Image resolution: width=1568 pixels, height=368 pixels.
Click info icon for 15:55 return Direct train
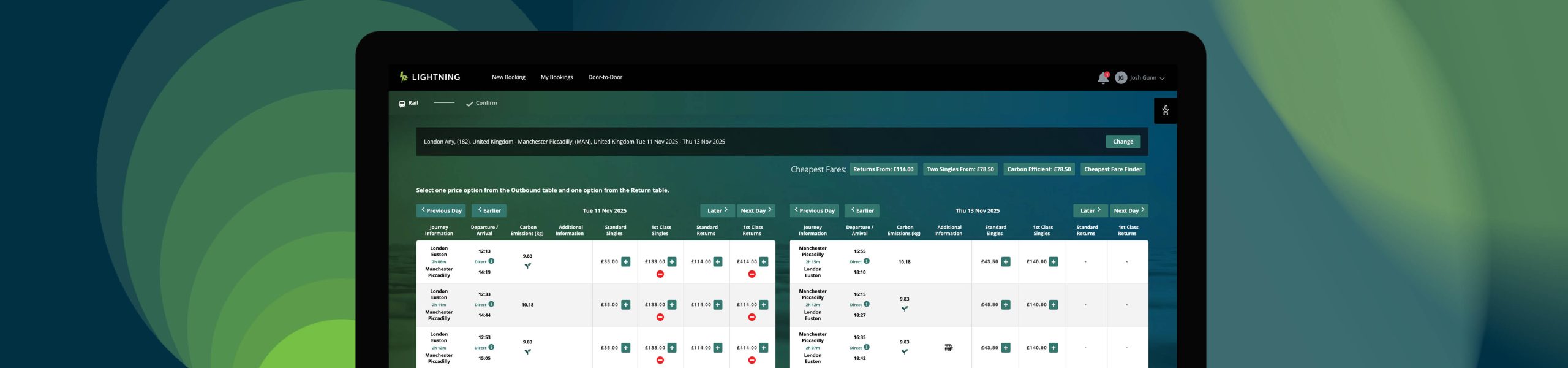tap(867, 261)
